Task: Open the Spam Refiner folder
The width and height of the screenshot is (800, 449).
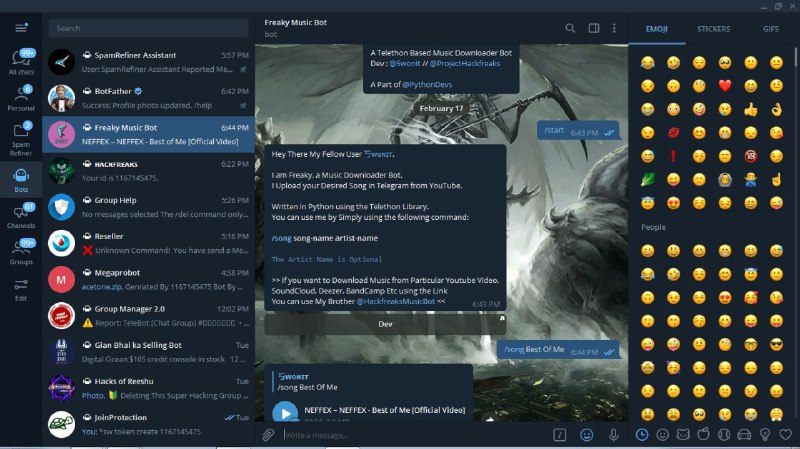Action: click(21, 138)
